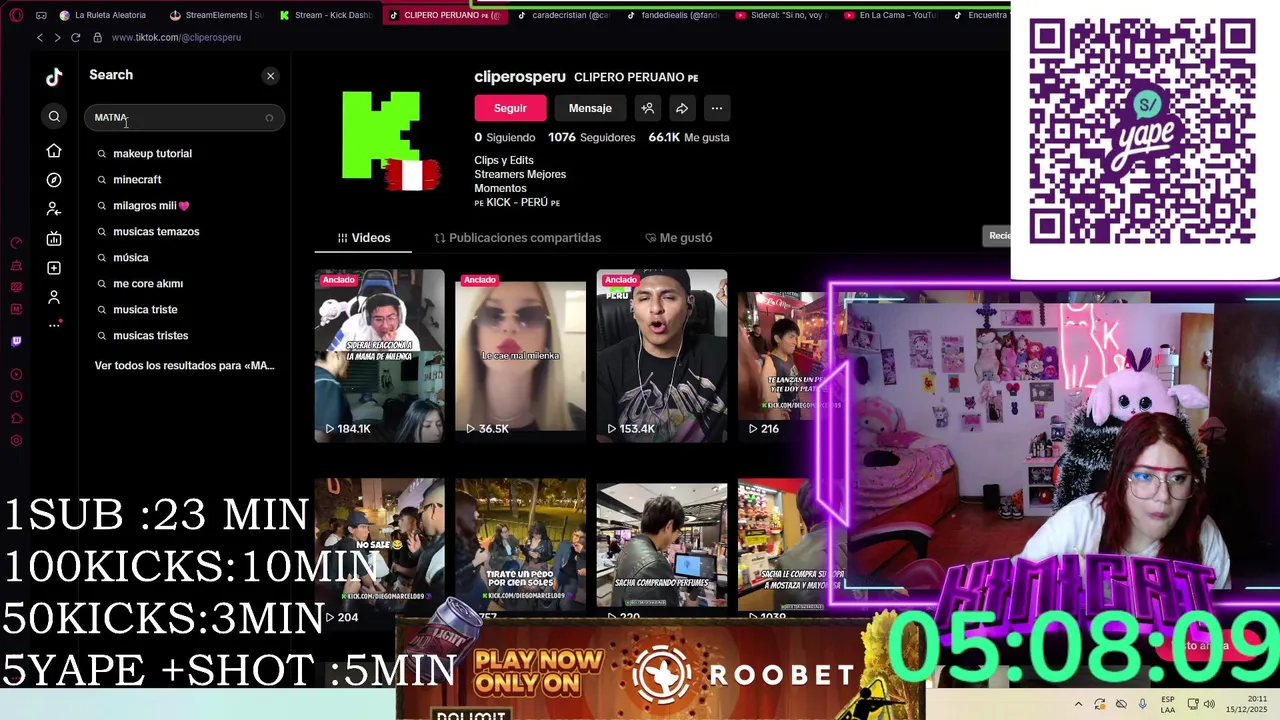Select suggestion 'musica triste'
Image resolution: width=1280 pixels, height=720 pixels.
tap(145, 310)
